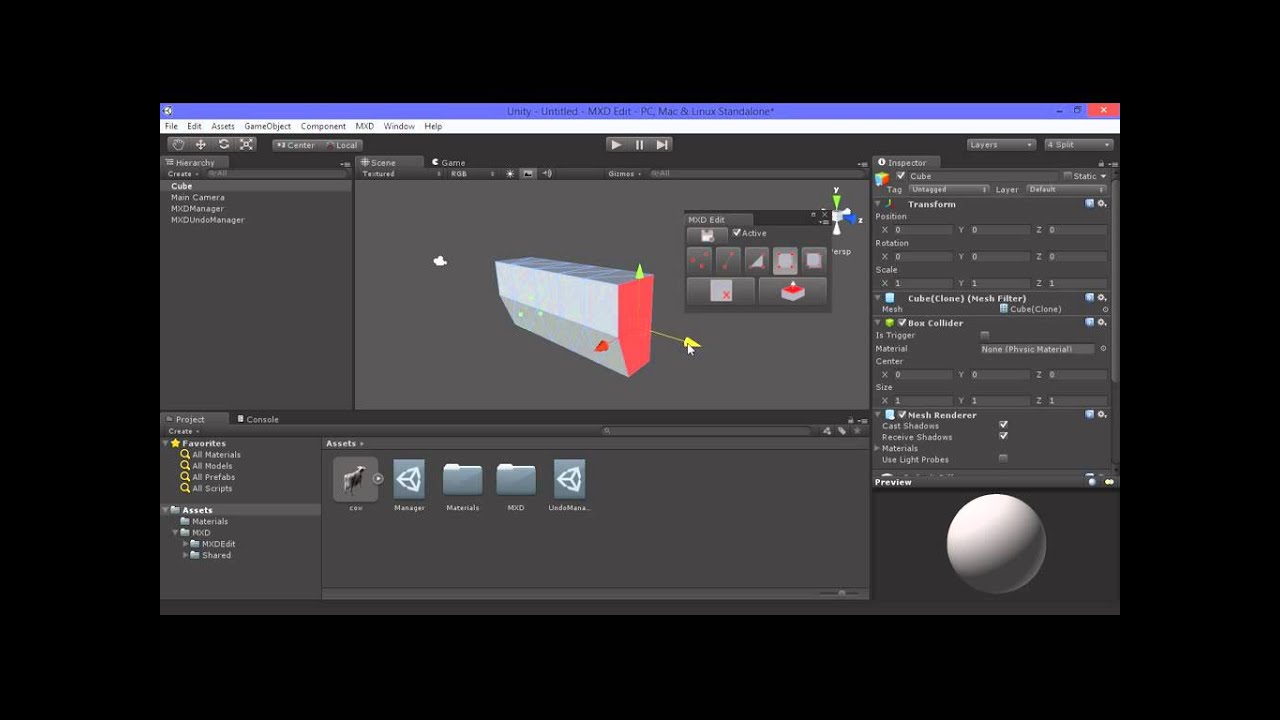Click MXD extrude face icon button
The image size is (1280, 720).
[792, 292]
